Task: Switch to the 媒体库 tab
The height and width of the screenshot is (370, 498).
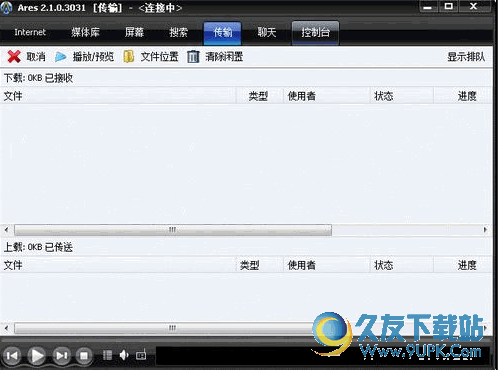Action: point(85,32)
